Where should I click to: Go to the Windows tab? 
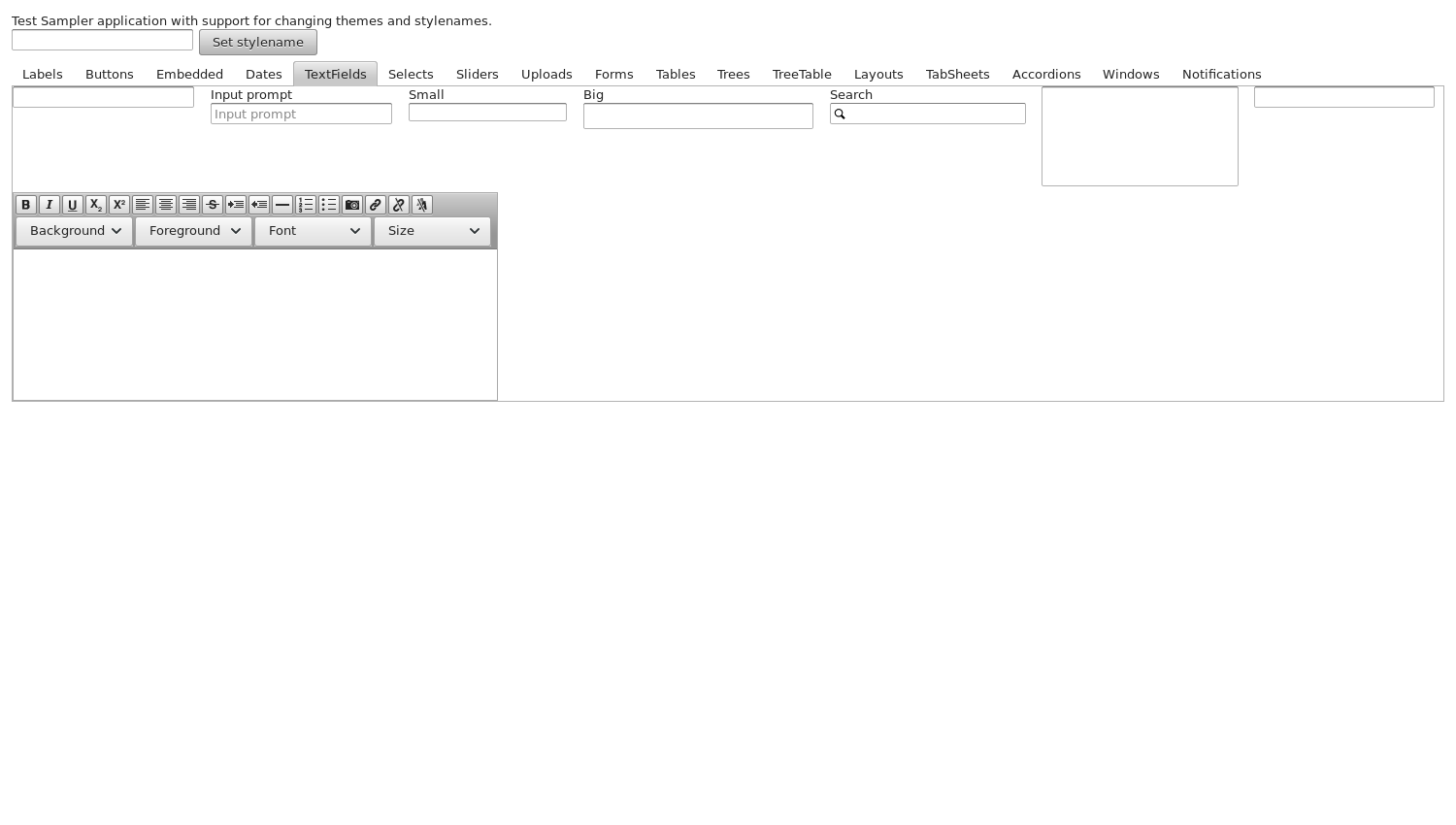[x=1131, y=75]
